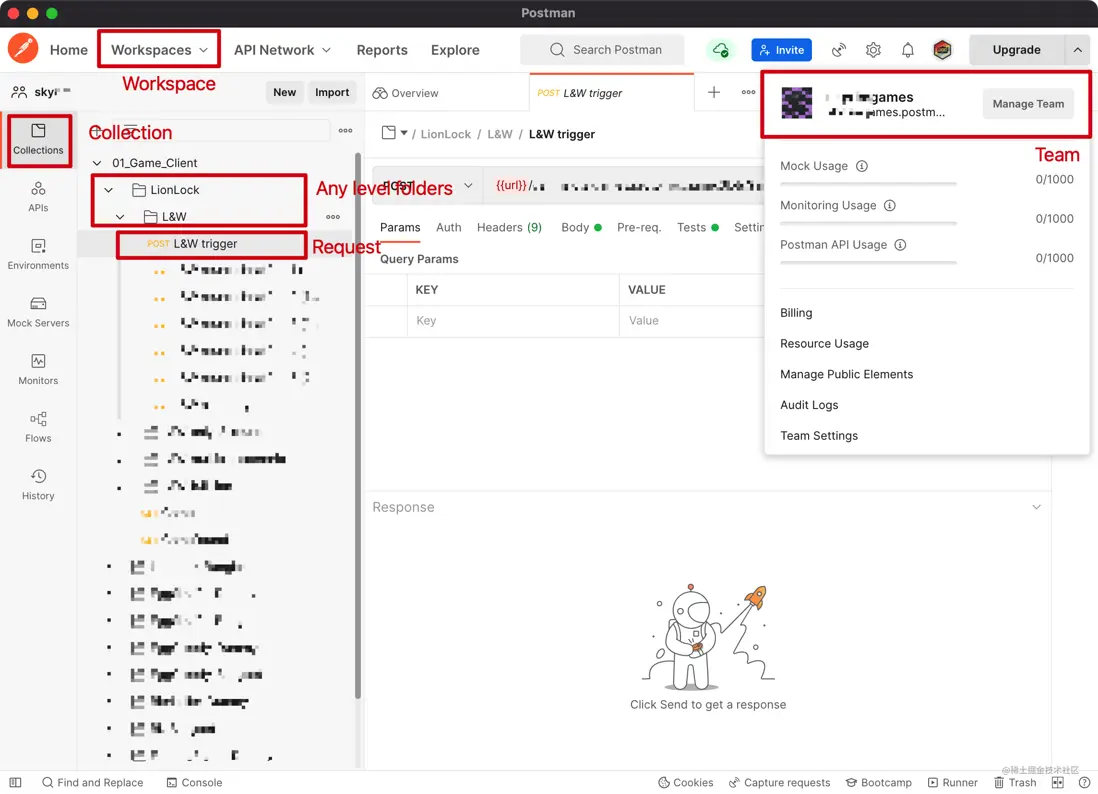Click Monitoring Usage info icon
1098x794 pixels.
point(890,205)
